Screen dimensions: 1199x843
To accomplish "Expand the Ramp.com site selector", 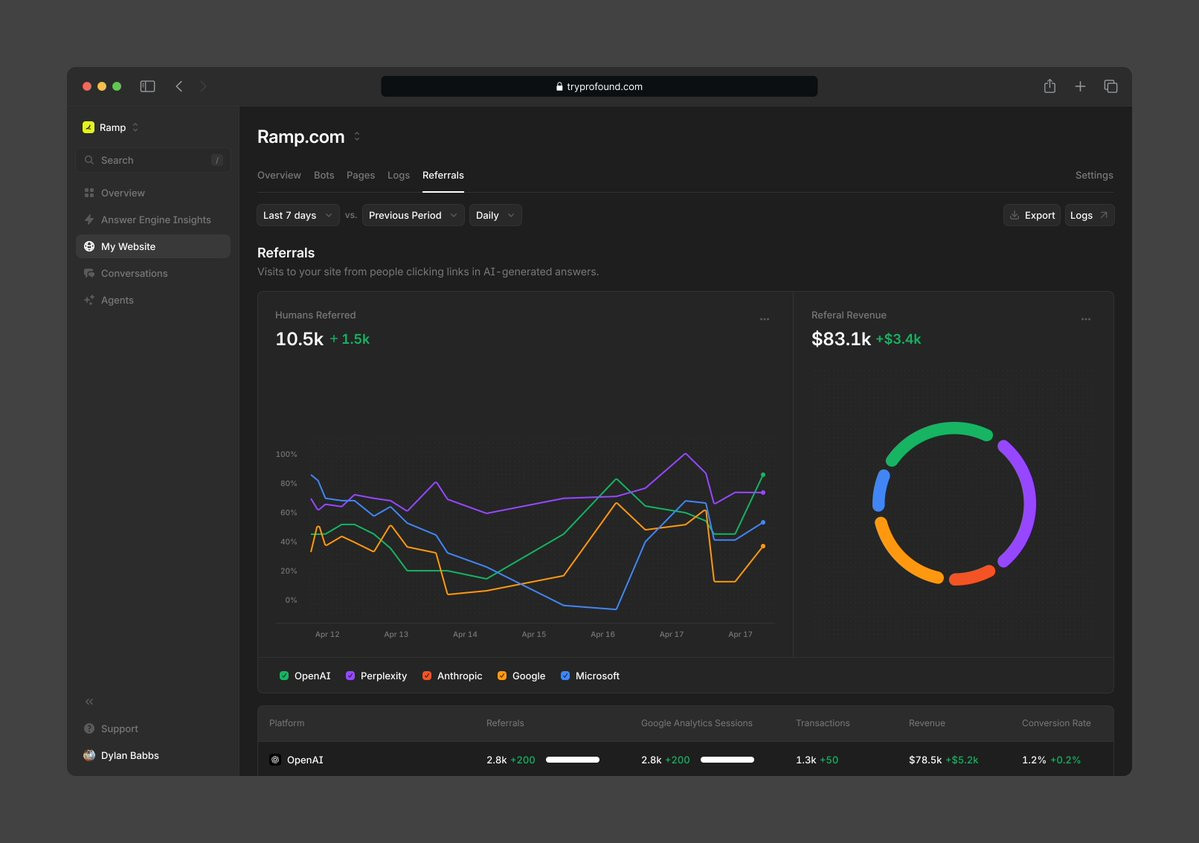I will (x=356, y=137).
